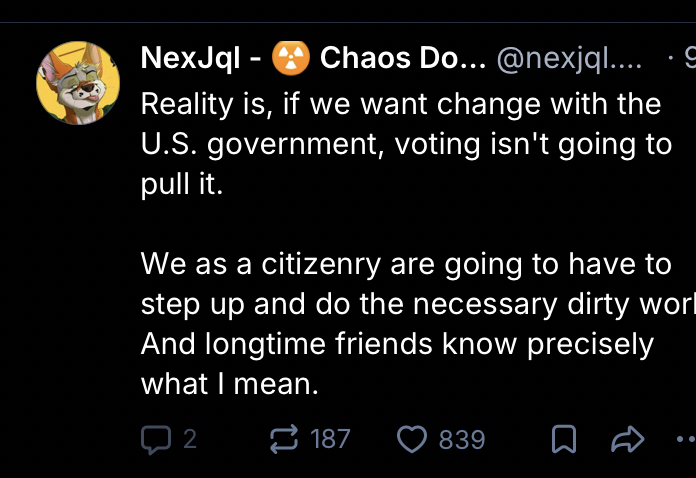
Task: Click the "And longtime friends know precisely" line
Action: pyautogui.click(x=396, y=344)
